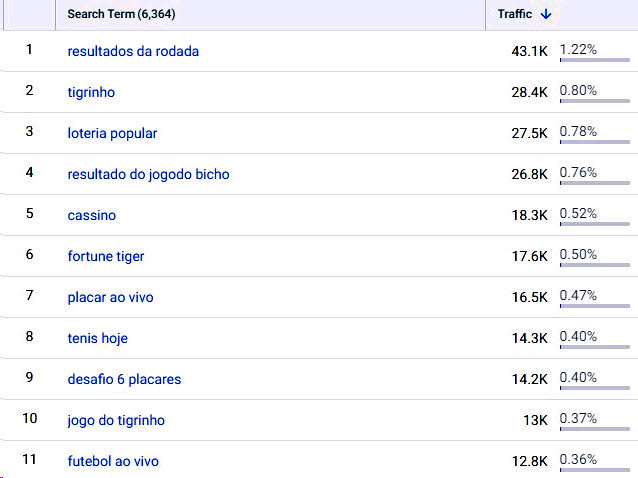Open the 'fortune tiger' keyword link
The image size is (638, 478).
(x=106, y=256)
